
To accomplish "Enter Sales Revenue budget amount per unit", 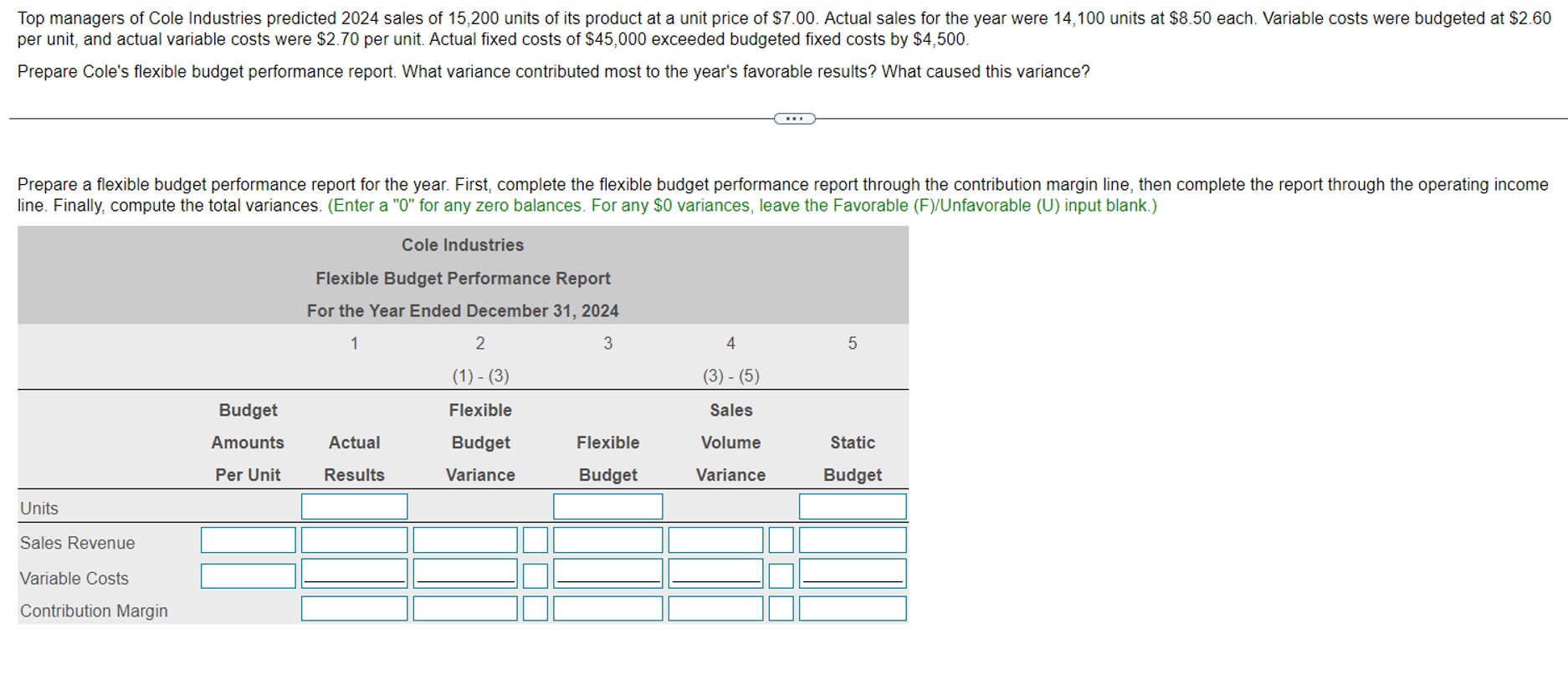I will 248,540.
